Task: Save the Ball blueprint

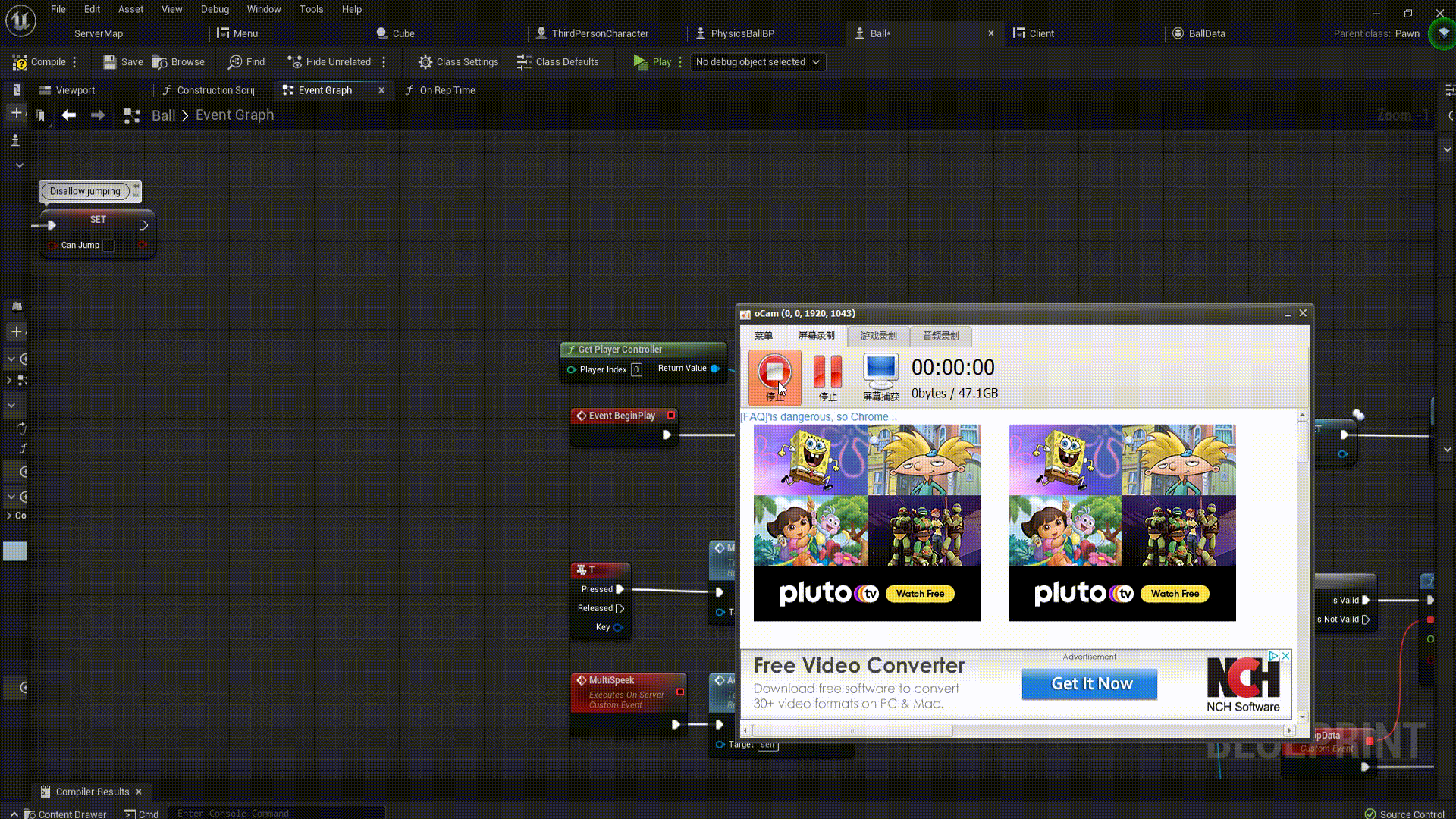Action: 123,62
